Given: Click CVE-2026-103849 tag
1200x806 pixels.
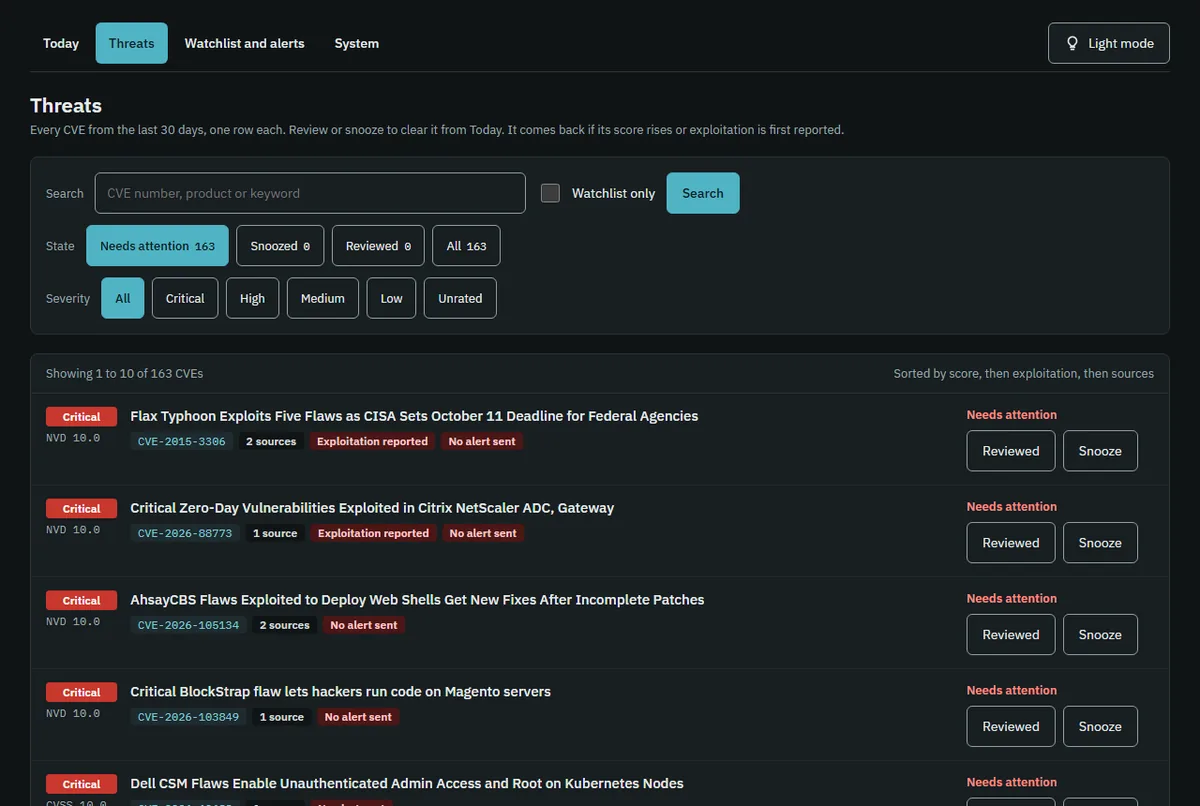Looking at the screenshot, I should click(x=188, y=717).
